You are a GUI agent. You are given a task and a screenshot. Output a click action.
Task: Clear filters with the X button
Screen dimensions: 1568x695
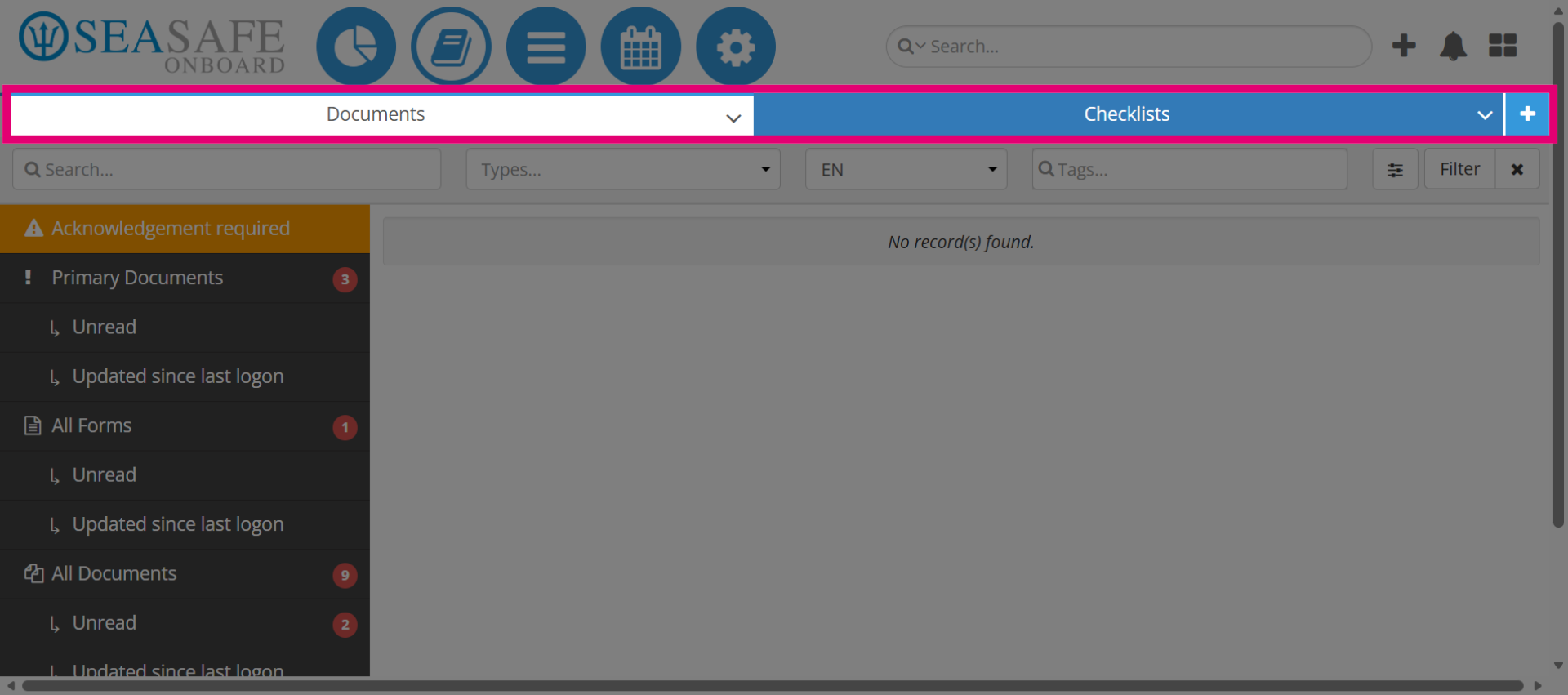pyautogui.click(x=1517, y=169)
